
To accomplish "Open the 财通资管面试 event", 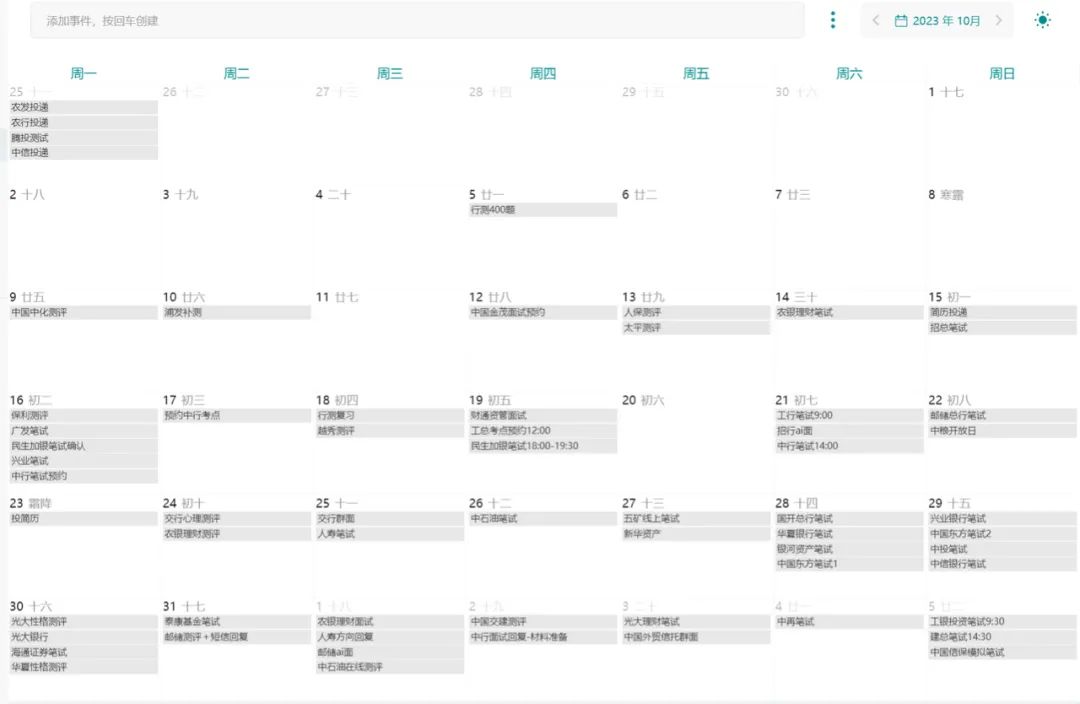I will pos(542,416).
